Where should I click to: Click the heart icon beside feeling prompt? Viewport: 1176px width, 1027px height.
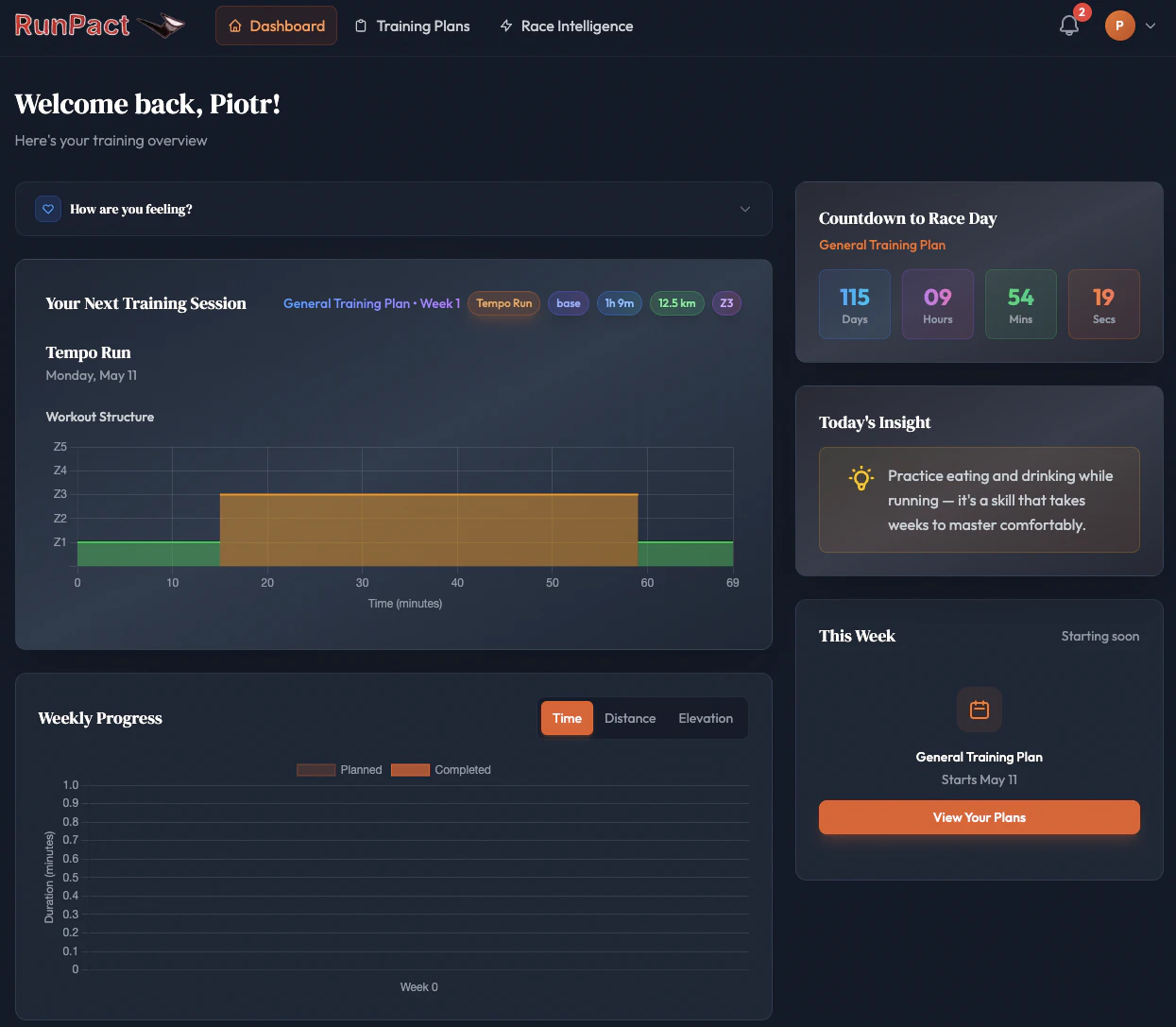(48, 209)
